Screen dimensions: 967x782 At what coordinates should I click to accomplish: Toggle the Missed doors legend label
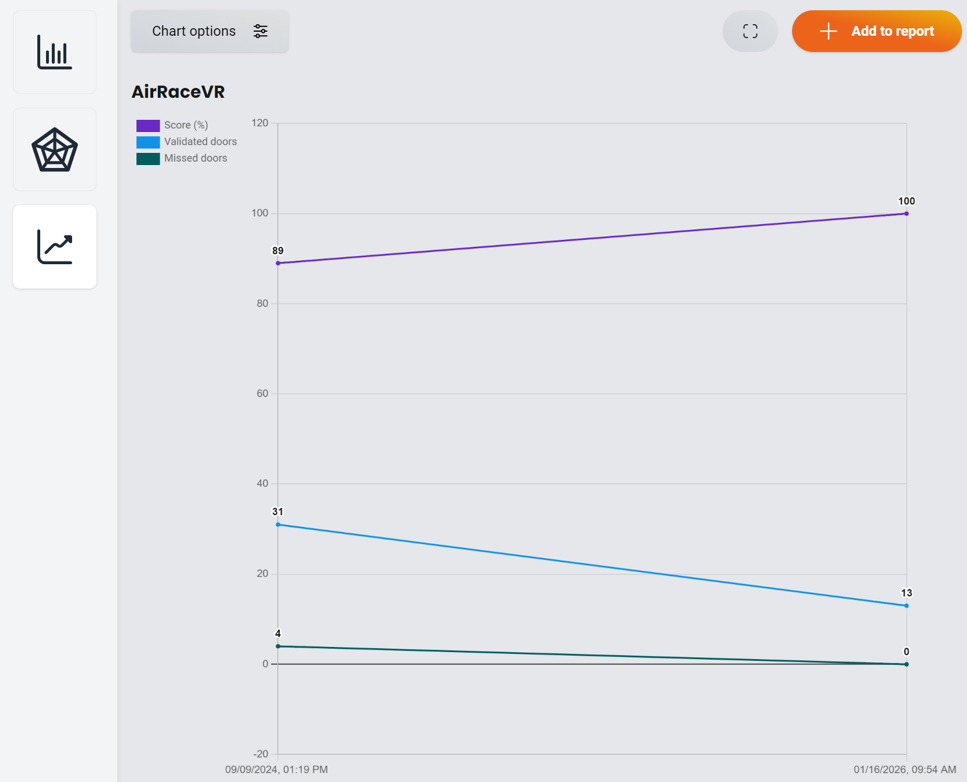[x=195, y=158]
